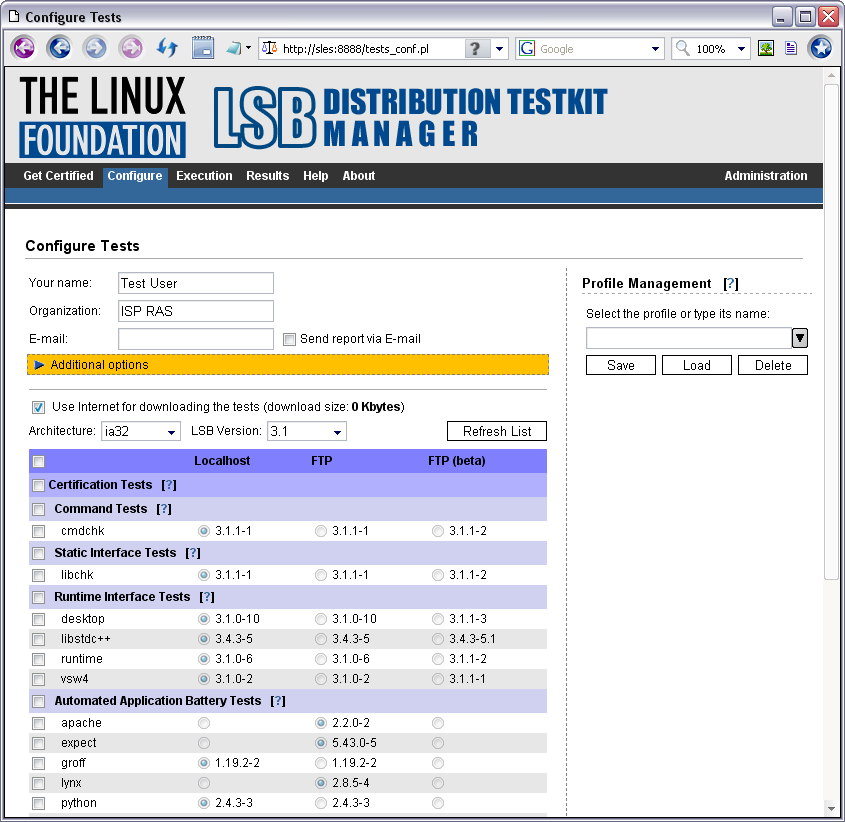
Task: Open the Help menu item
Action: [x=315, y=176]
